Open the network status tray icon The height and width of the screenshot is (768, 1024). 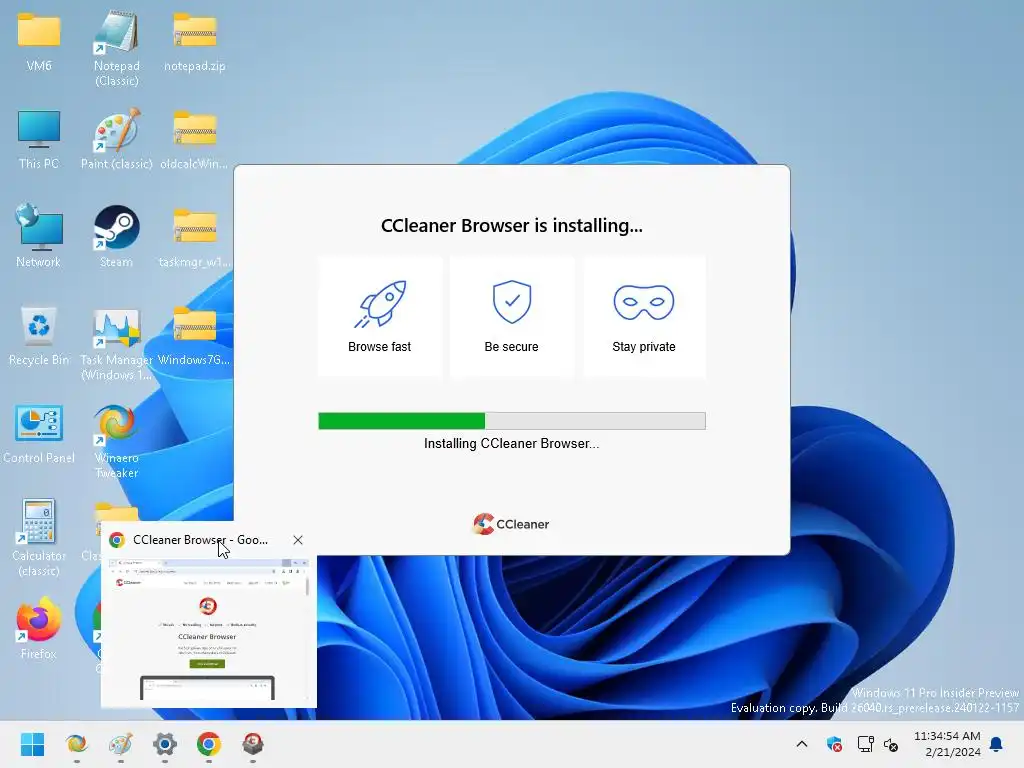pos(865,744)
